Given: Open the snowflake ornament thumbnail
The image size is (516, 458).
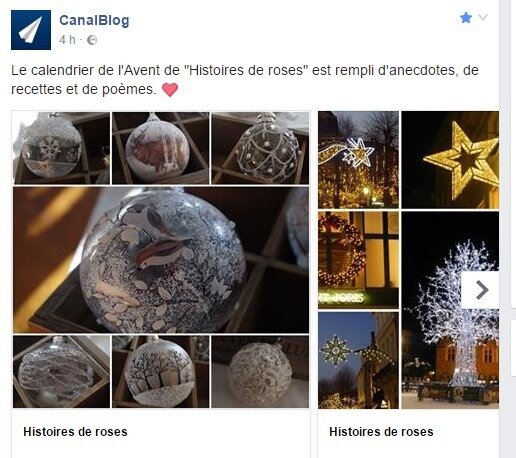Looking at the screenshot, I should pos(62,148).
